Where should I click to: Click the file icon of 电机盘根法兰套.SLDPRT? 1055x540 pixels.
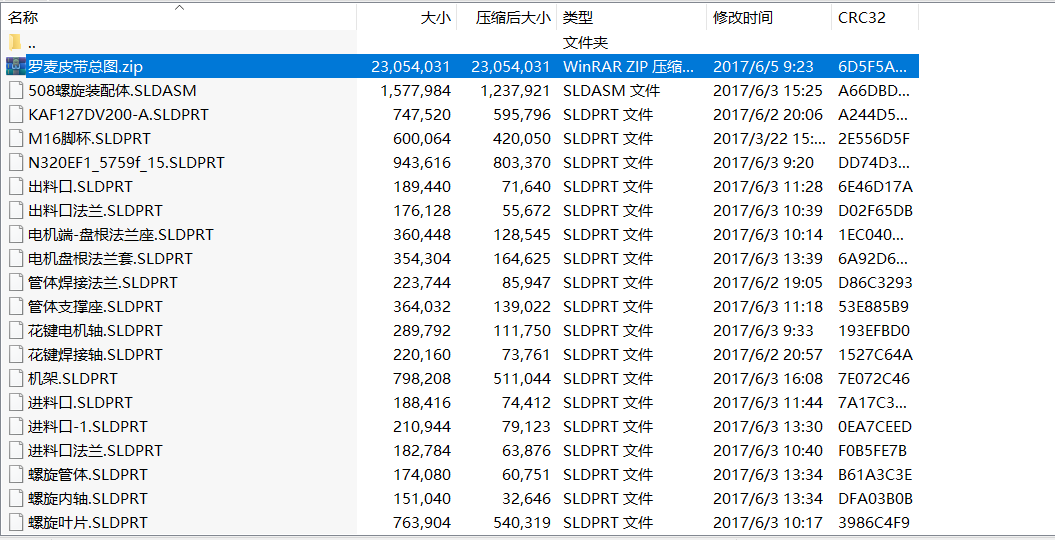pyautogui.click(x=16, y=258)
